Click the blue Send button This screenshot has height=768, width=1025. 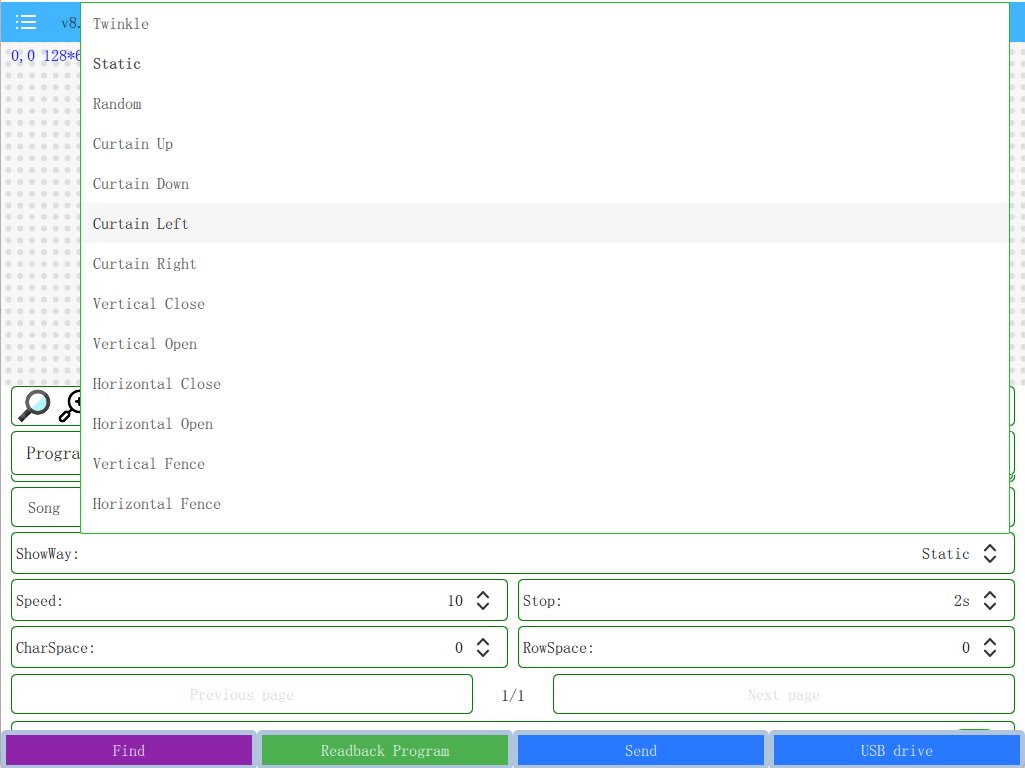pos(641,750)
